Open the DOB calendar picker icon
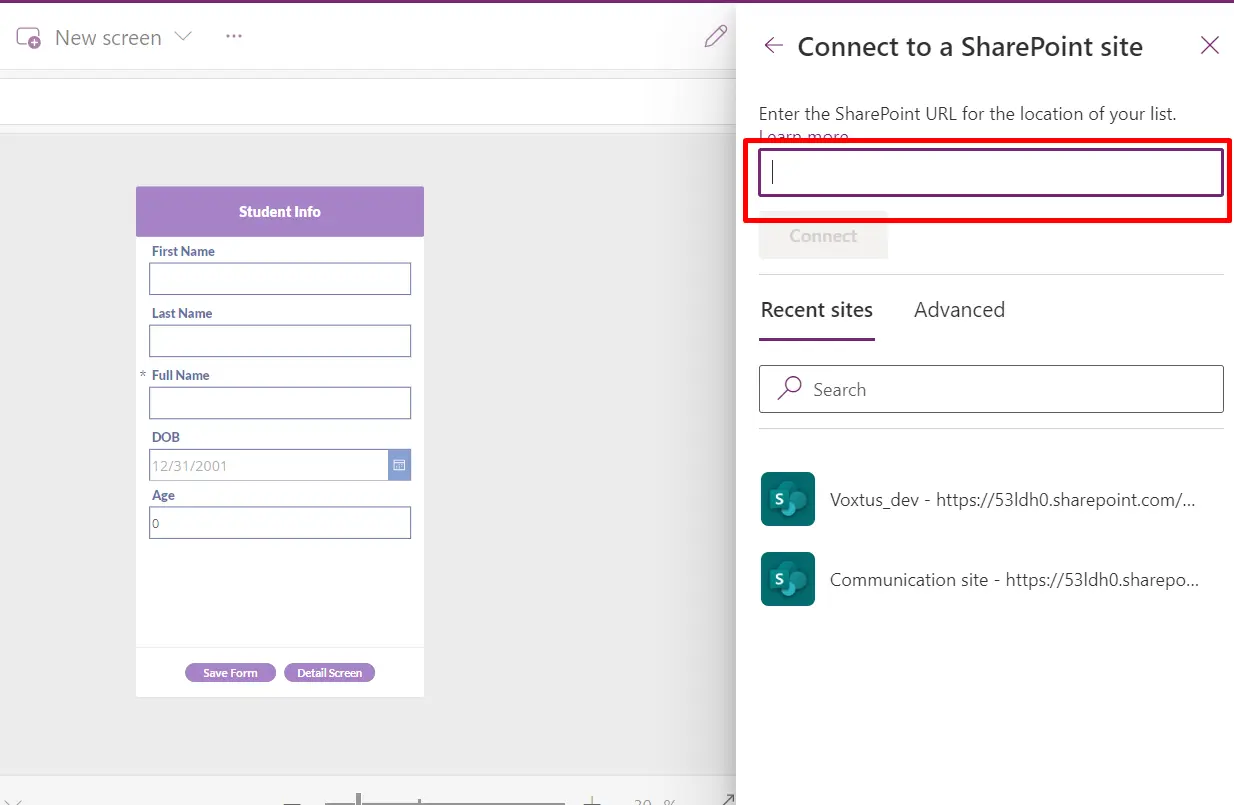This screenshot has height=805, width=1234. point(399,465)
